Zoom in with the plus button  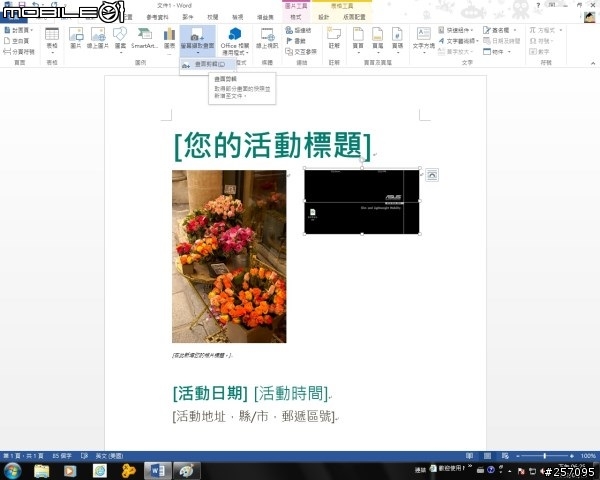(x=572, y=456)
